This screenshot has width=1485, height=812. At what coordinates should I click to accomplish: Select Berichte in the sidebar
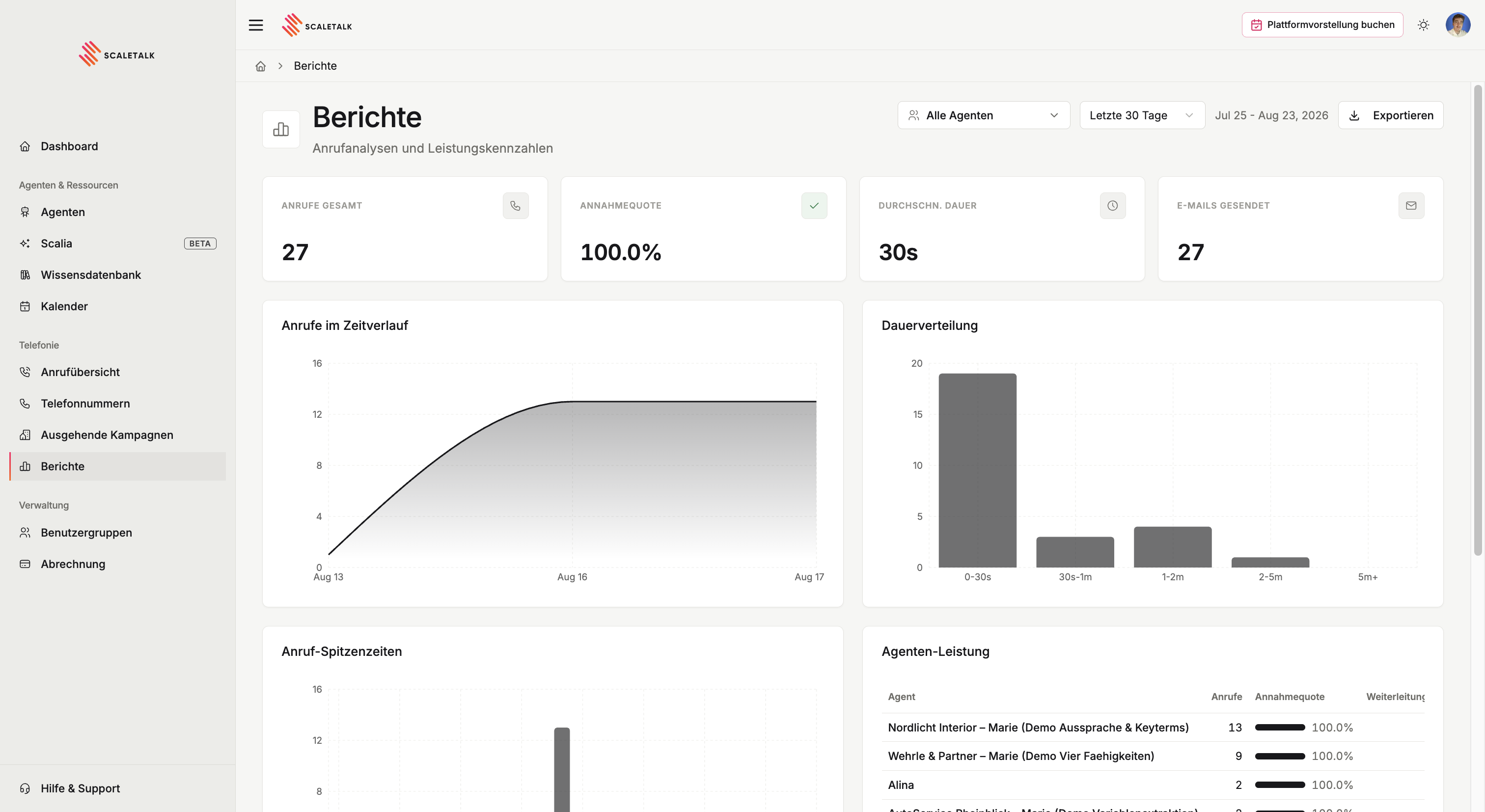coord(117,467)
